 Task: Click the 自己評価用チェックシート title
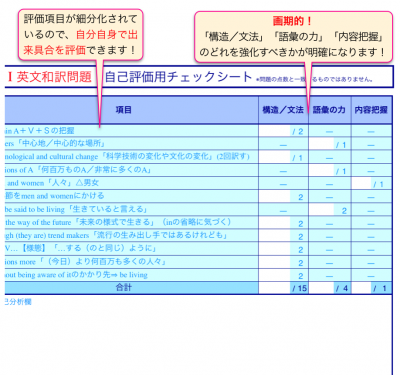point(178,77)
